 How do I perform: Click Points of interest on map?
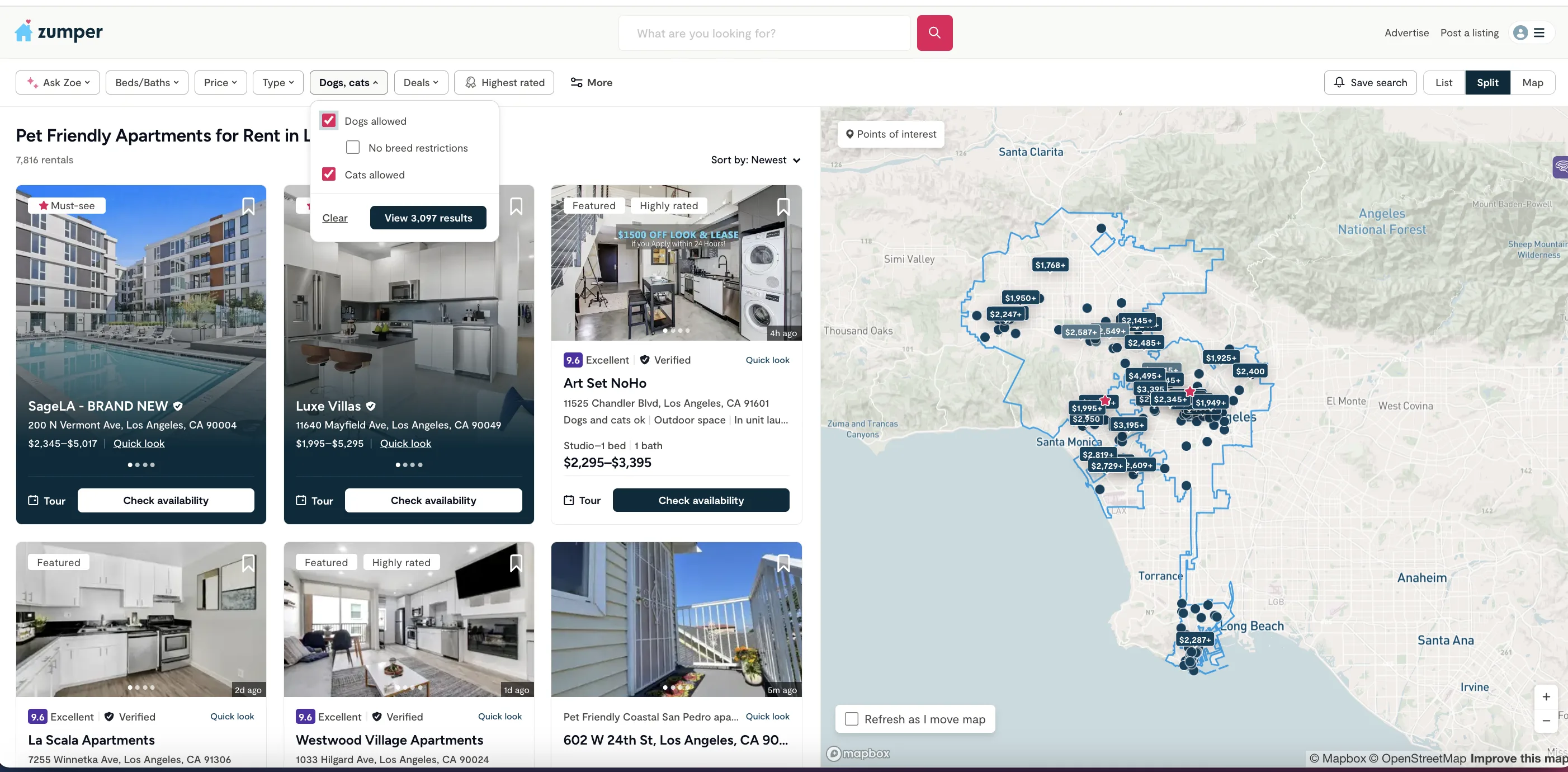pos(890,134)
